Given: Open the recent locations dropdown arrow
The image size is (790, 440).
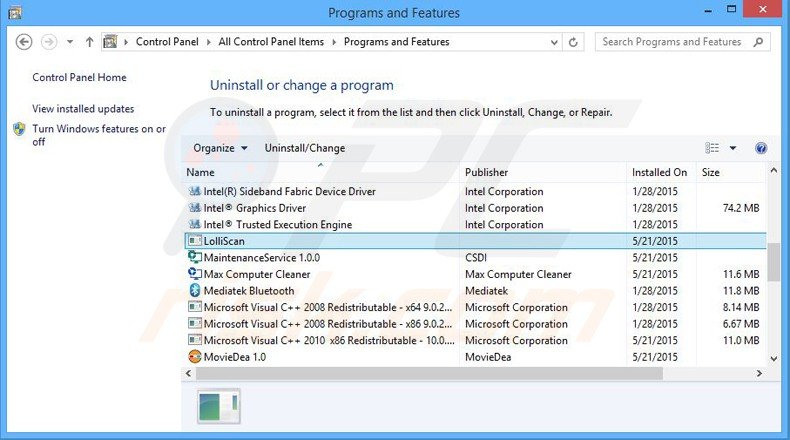Looking at the screenshot, I should click(x=70, y=42).
